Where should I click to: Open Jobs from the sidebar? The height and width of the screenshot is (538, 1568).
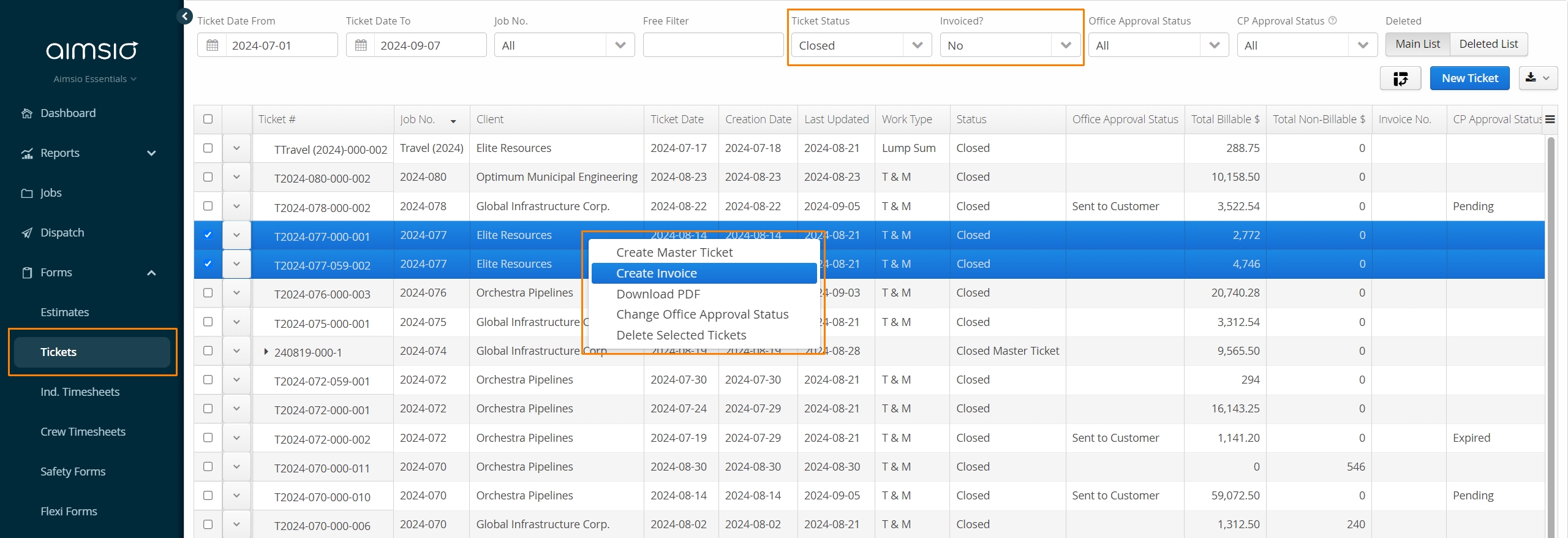[x=51, y=193]
